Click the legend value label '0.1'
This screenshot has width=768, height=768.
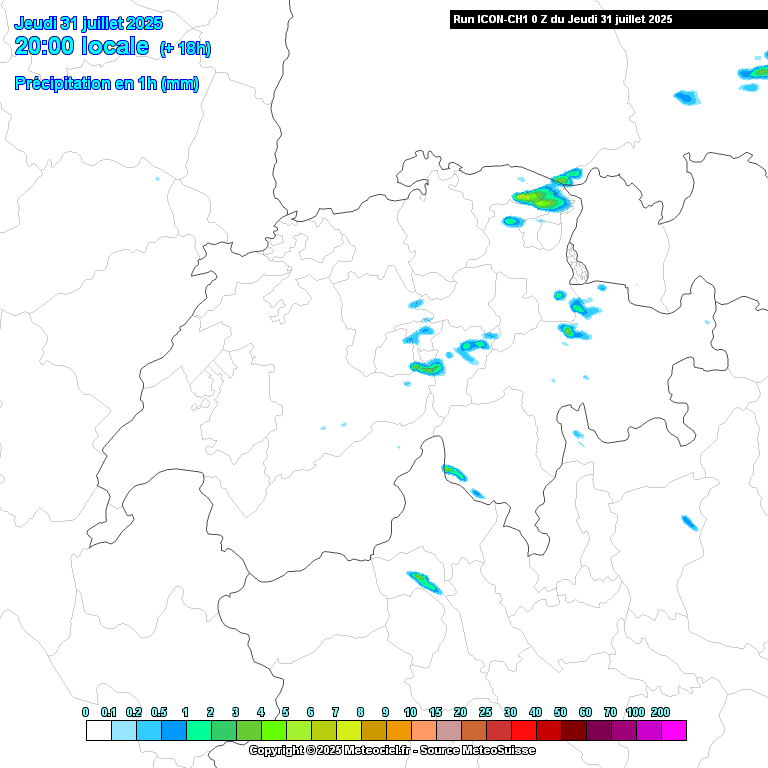pos(108,712)
